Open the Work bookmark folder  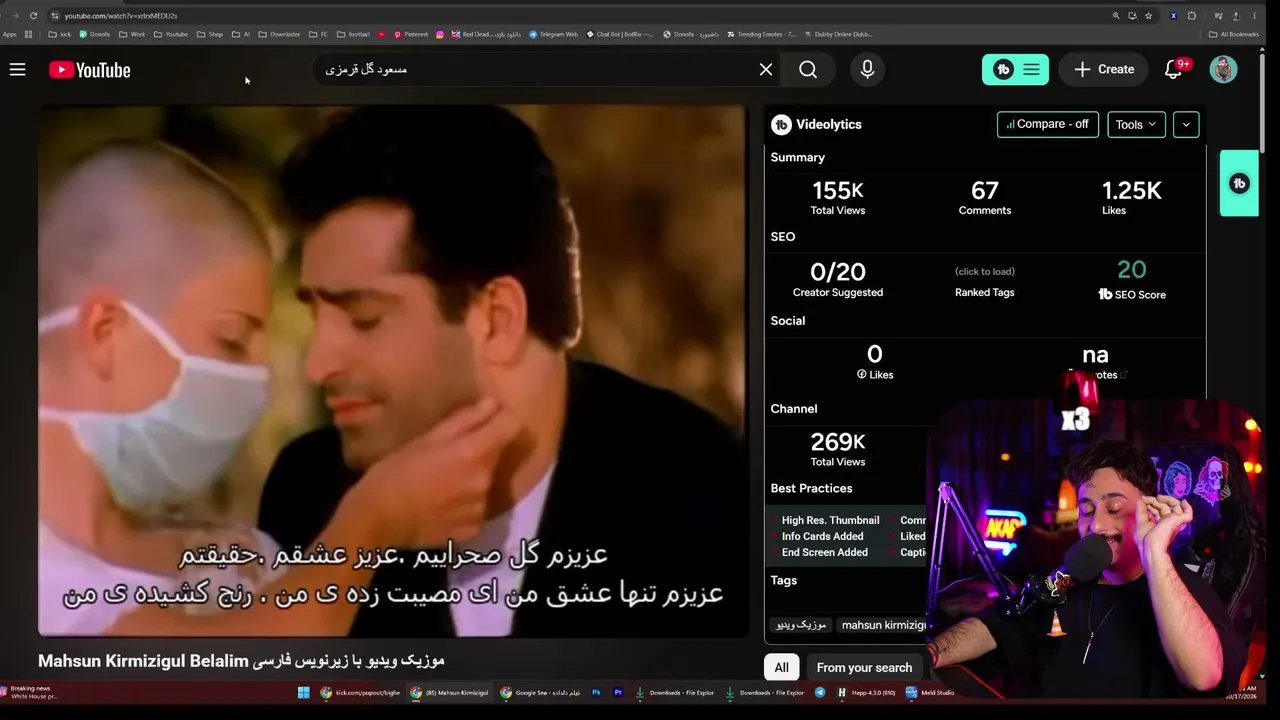(132, 34)
